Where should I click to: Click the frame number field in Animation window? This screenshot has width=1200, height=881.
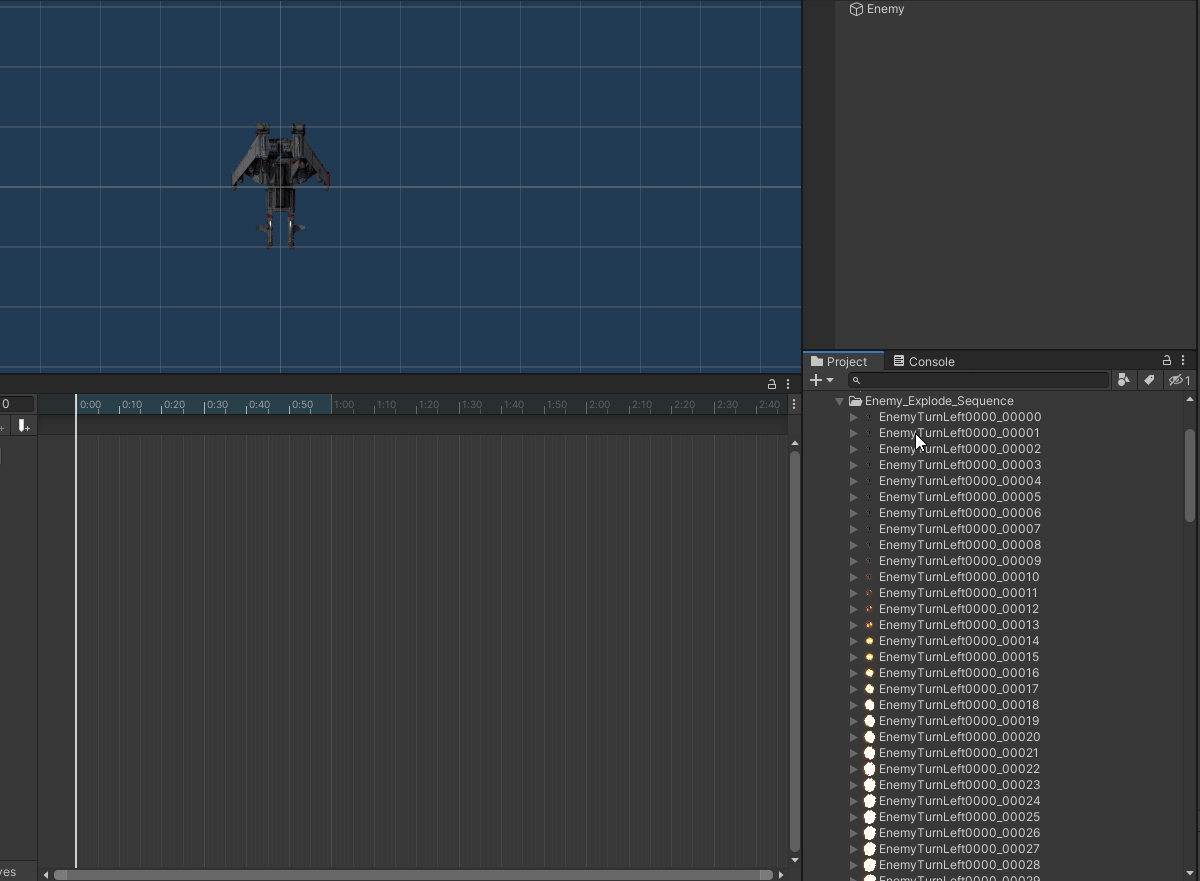point(15,403)
